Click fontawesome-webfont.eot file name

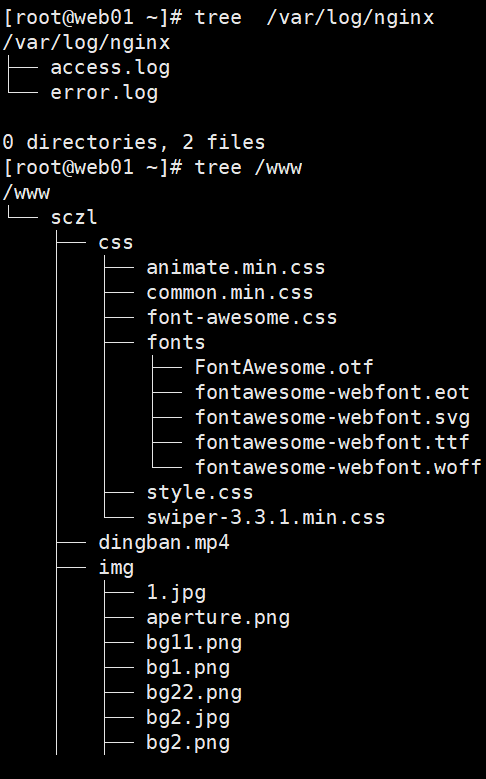pos(332,392)
